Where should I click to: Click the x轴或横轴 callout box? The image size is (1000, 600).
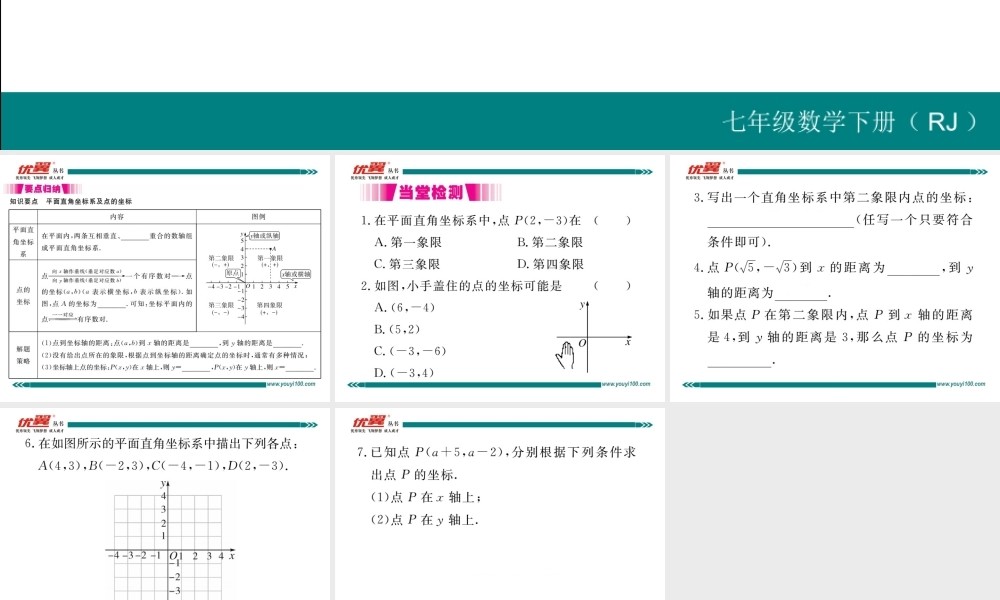click(296, 274)
